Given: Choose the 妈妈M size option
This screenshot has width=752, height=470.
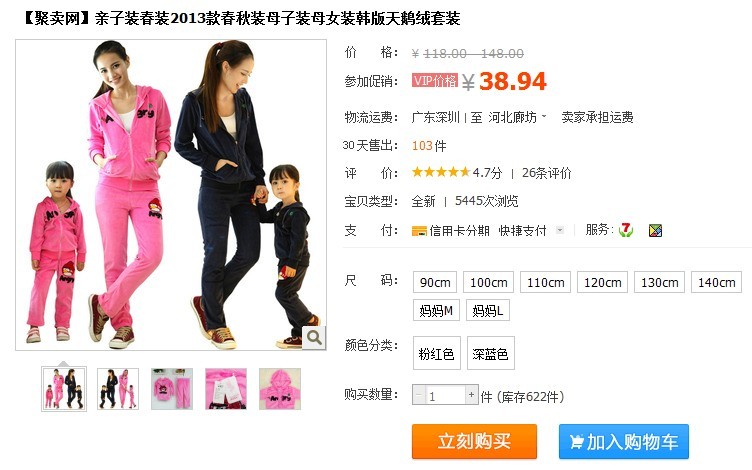Looking at the screenshot, I should tap(436, 311).
